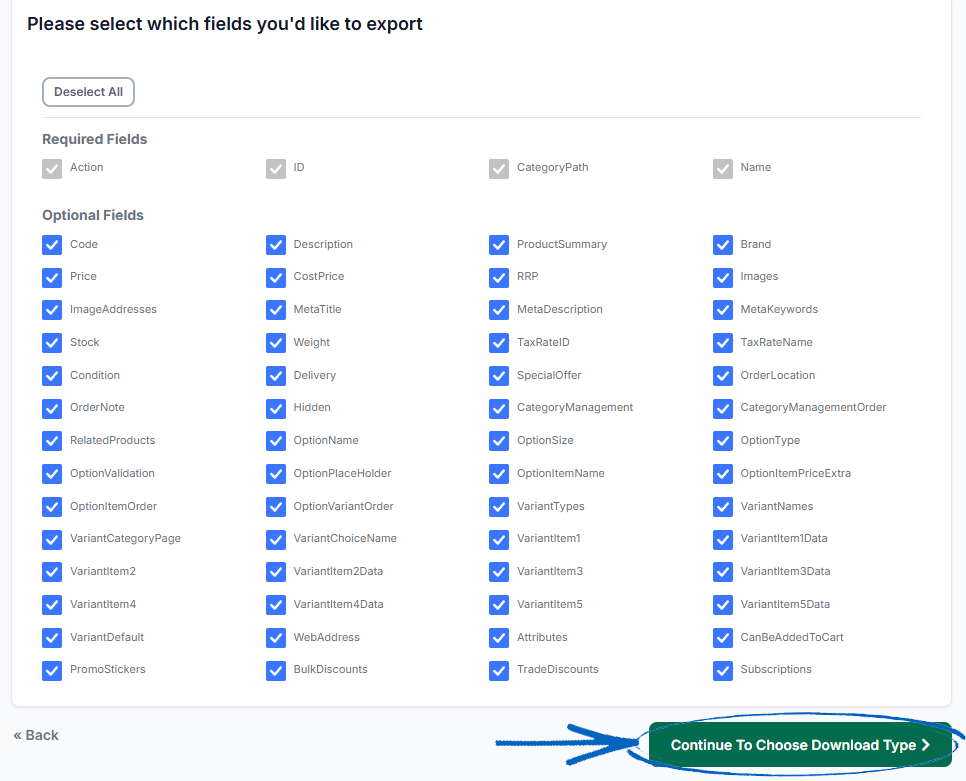Uncheck the TaxRateID checkbox

click(499, 342)
